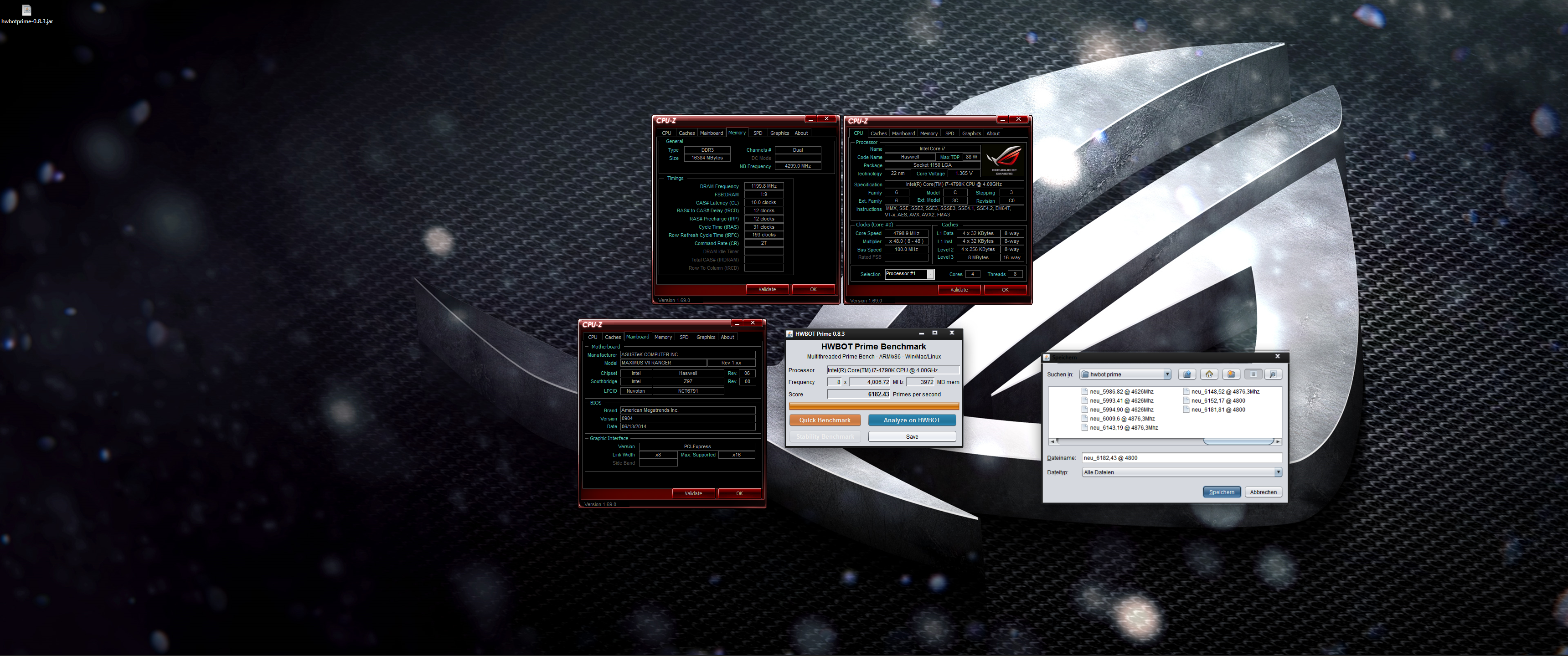Switch to details view in Speichern dialog
Screen dimensions: 1568x656
[1274, 374]
